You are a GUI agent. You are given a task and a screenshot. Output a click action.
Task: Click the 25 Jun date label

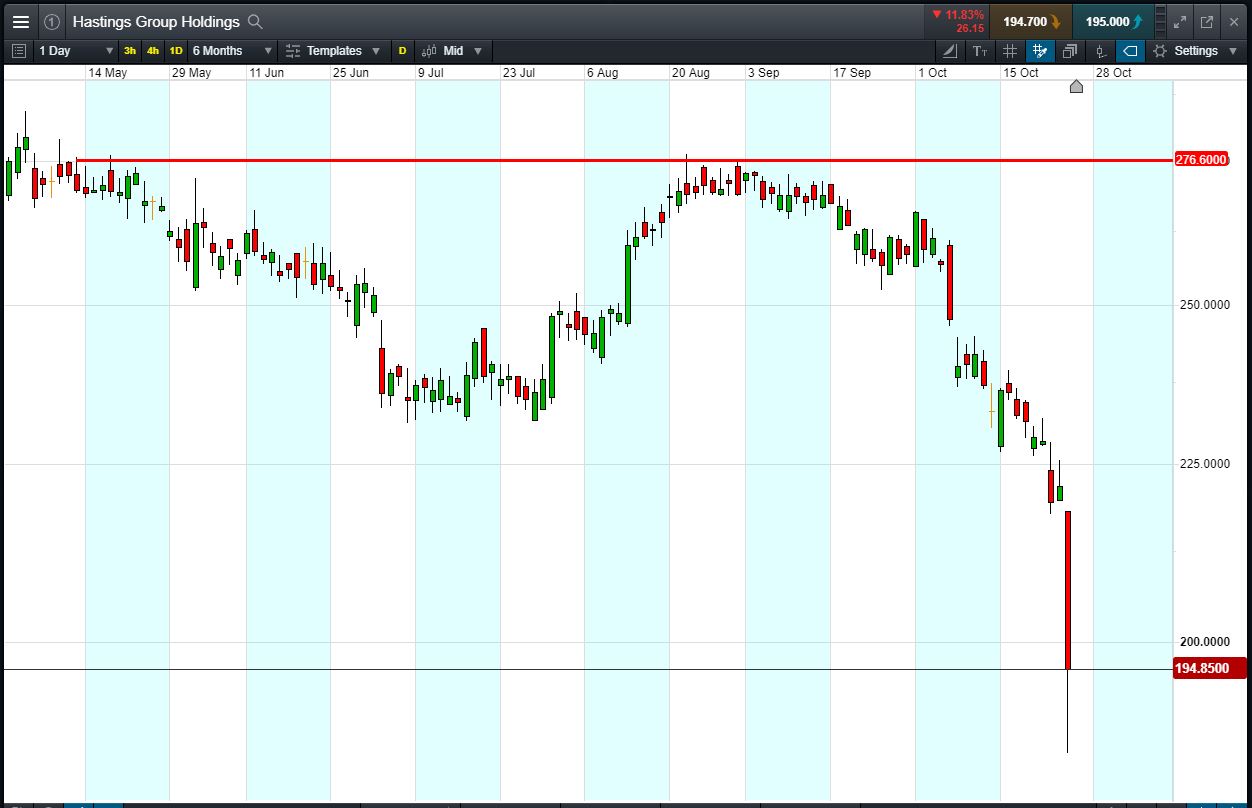351,73
